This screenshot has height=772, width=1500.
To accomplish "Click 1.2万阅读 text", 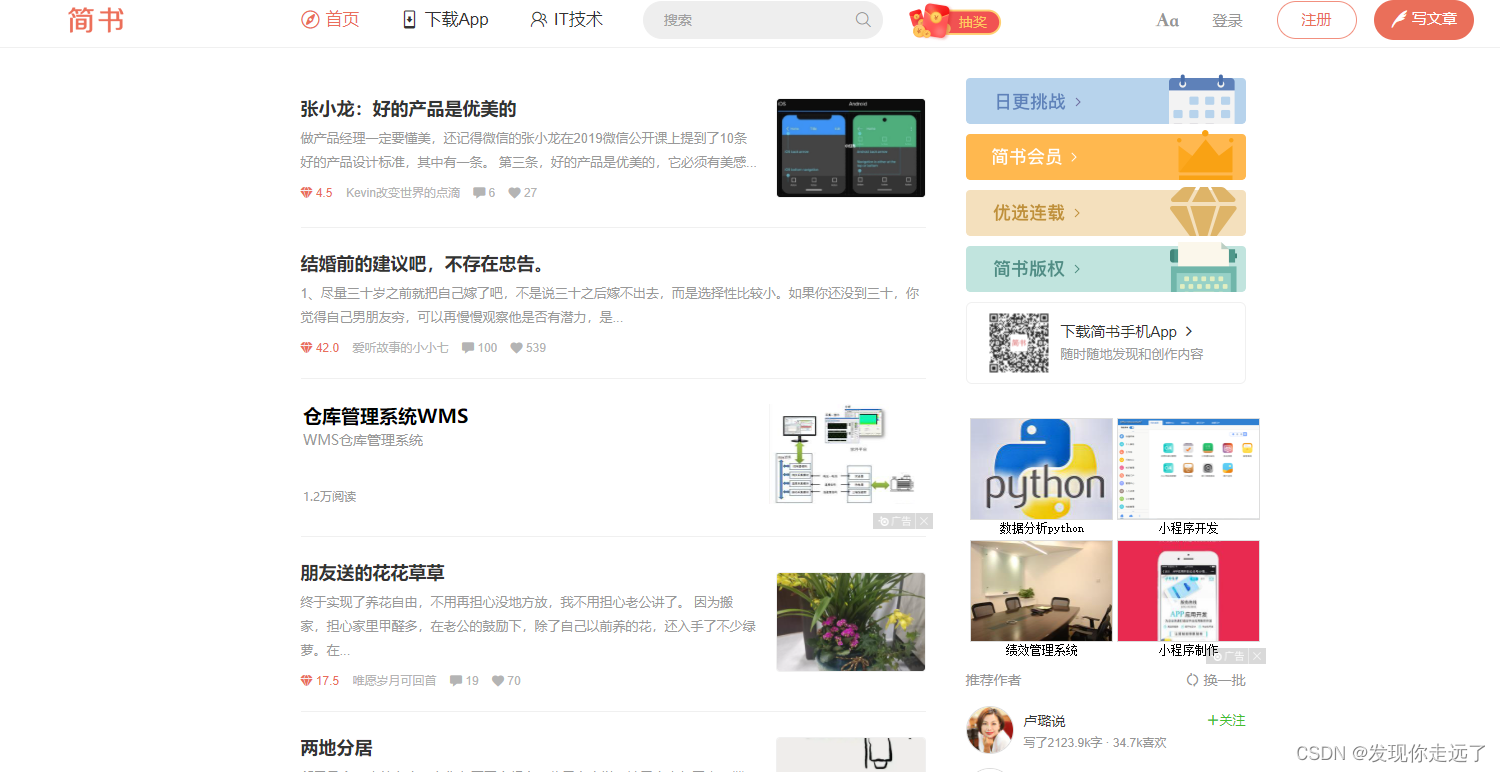I will [330, 497].
